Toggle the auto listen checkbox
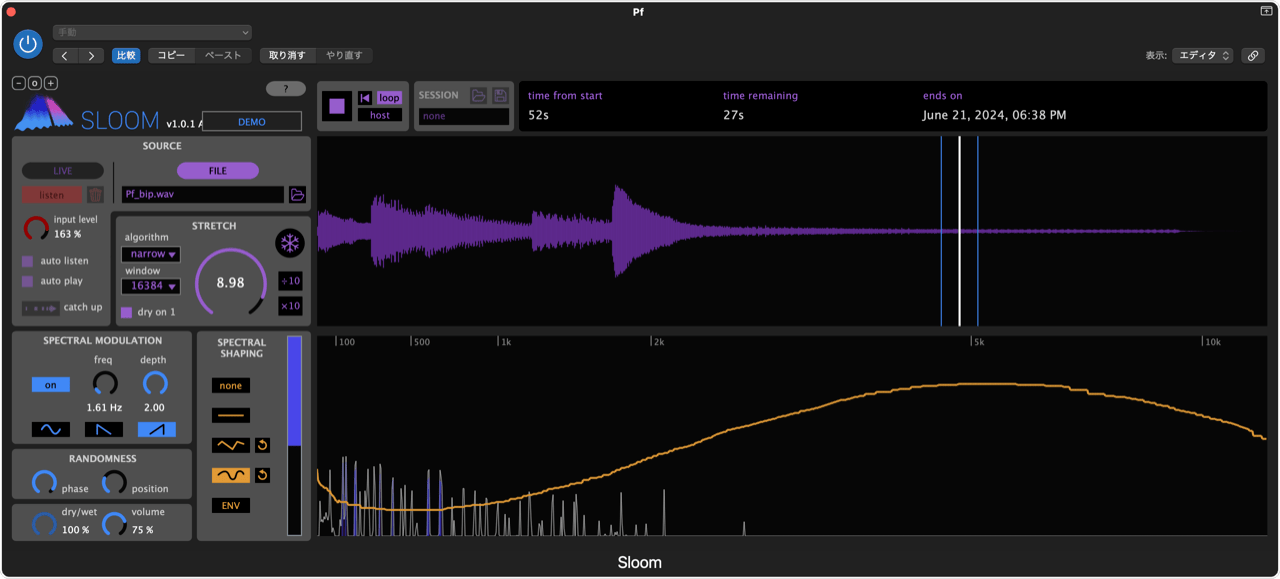The height and width of the screenshot is (579, 1280). 28,261
